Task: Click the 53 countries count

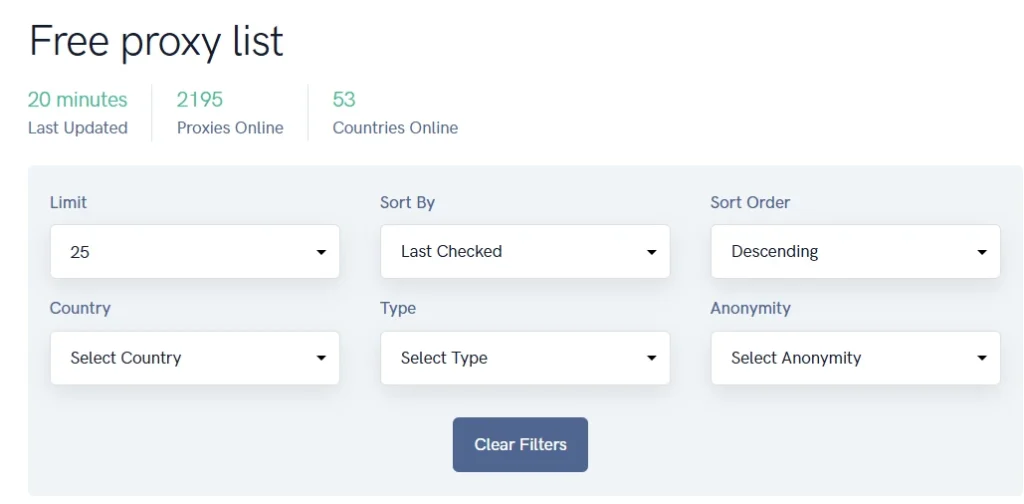Action: (x=344, y=99)
